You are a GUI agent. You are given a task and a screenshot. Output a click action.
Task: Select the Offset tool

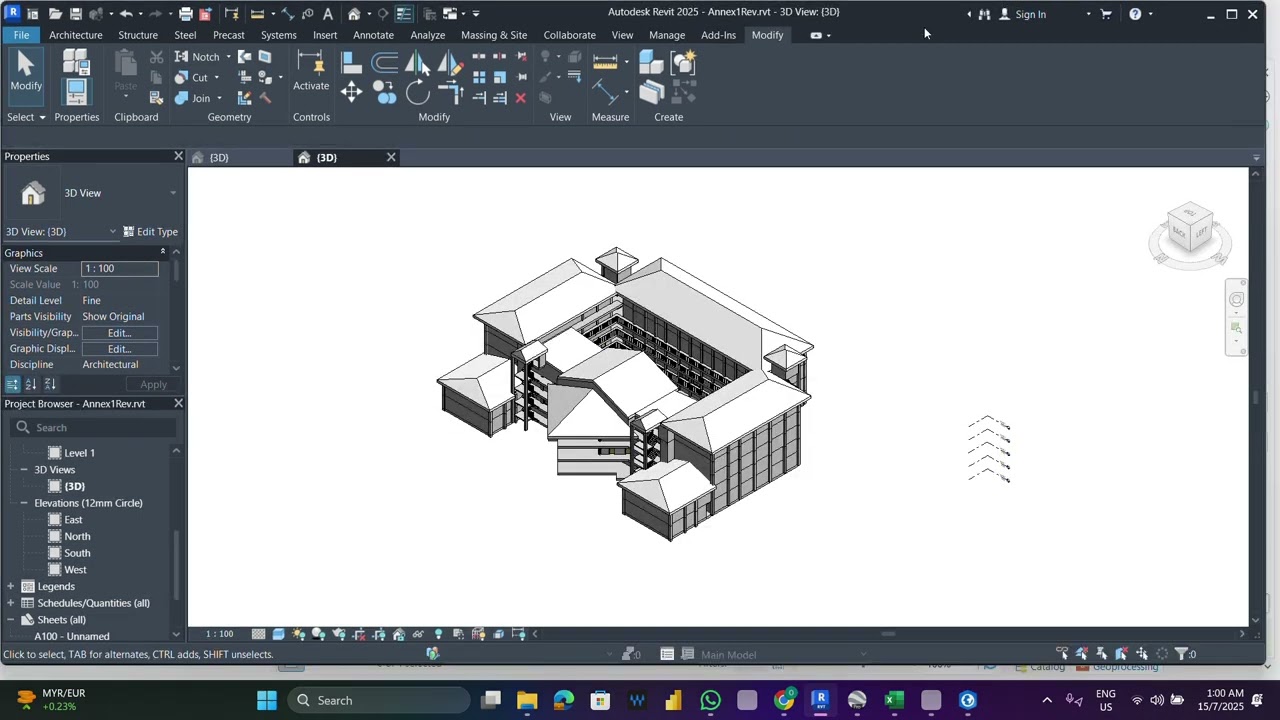(385, 63)
